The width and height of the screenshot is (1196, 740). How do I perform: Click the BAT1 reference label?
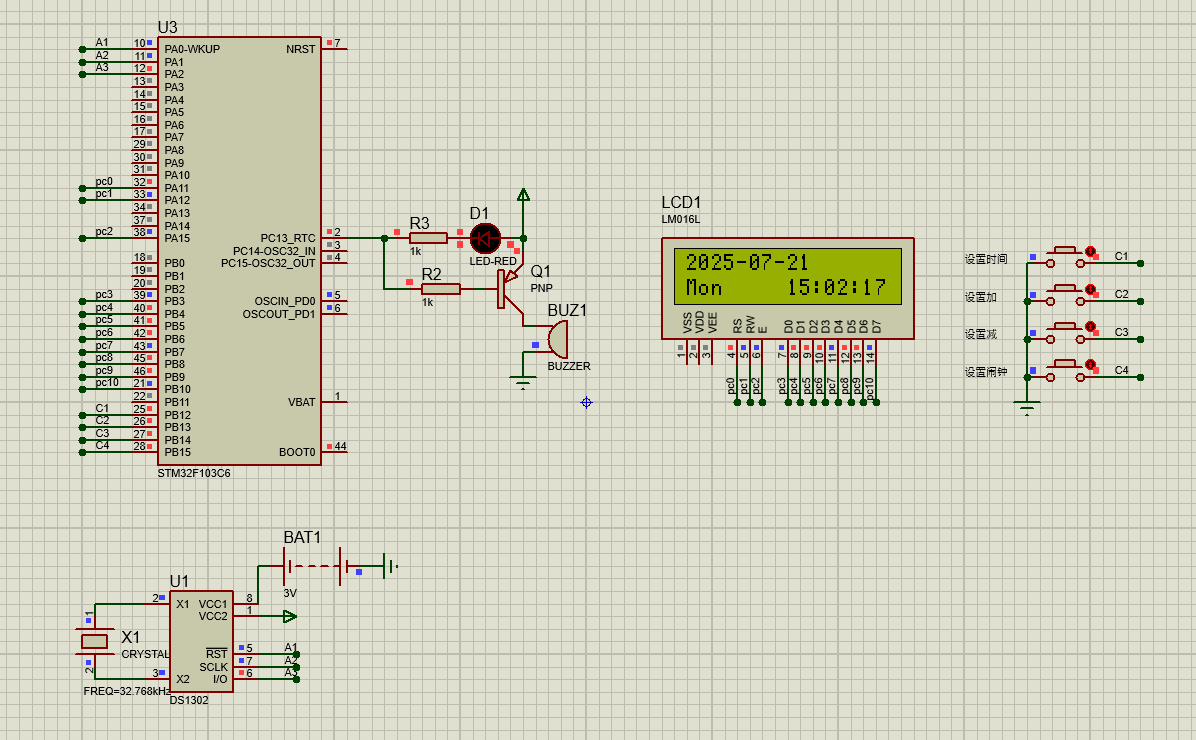click(302, 537)
